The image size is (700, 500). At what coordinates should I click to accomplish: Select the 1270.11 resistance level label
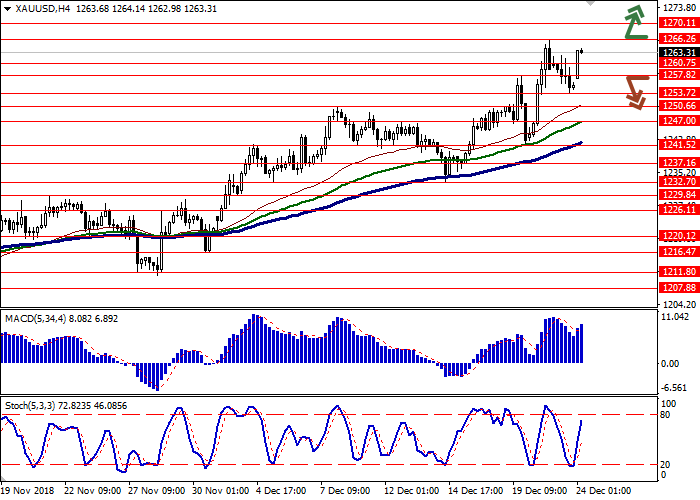click(677, 22)
